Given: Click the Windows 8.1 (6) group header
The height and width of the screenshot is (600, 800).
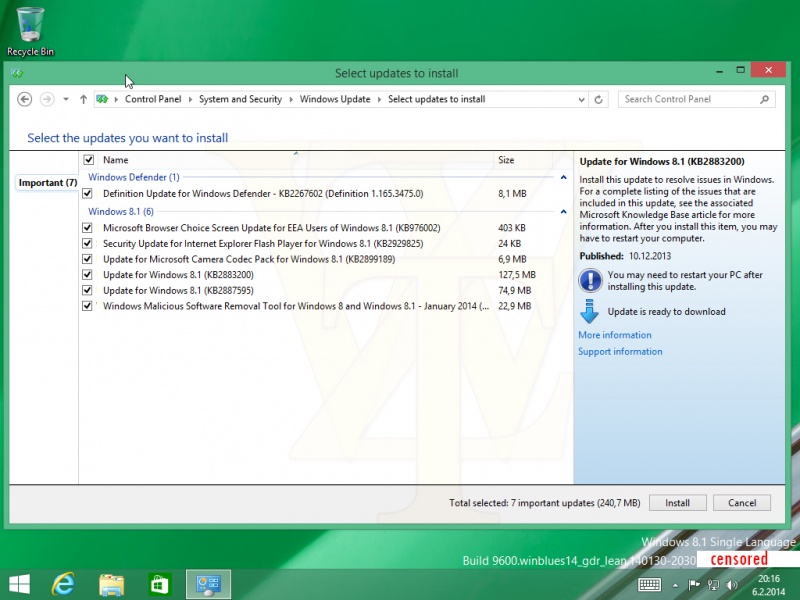Looking at the screenshot, I should point(120,211).
